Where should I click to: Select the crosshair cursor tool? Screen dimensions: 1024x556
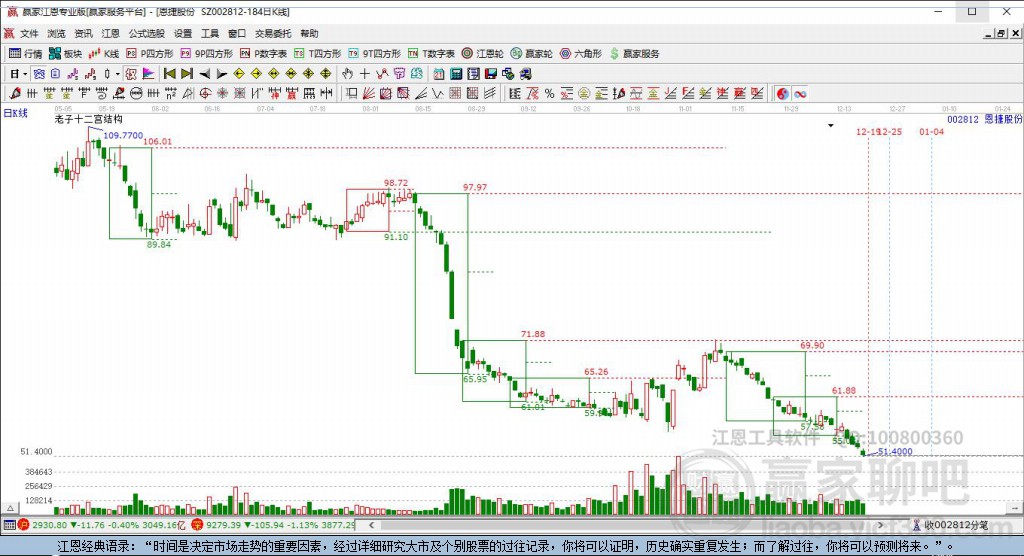coord(364,74)
